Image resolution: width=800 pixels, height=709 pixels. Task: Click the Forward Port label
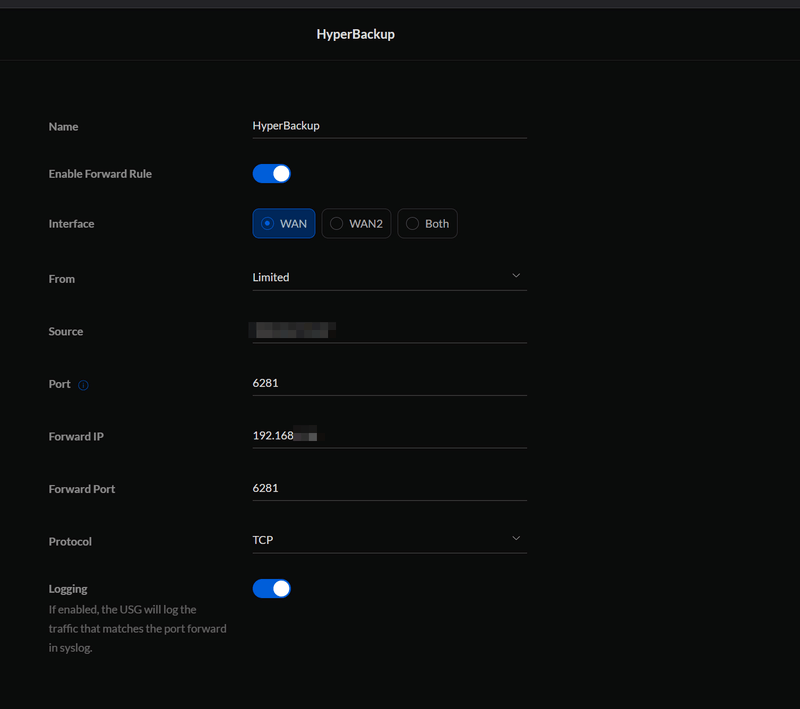(82, 489)
